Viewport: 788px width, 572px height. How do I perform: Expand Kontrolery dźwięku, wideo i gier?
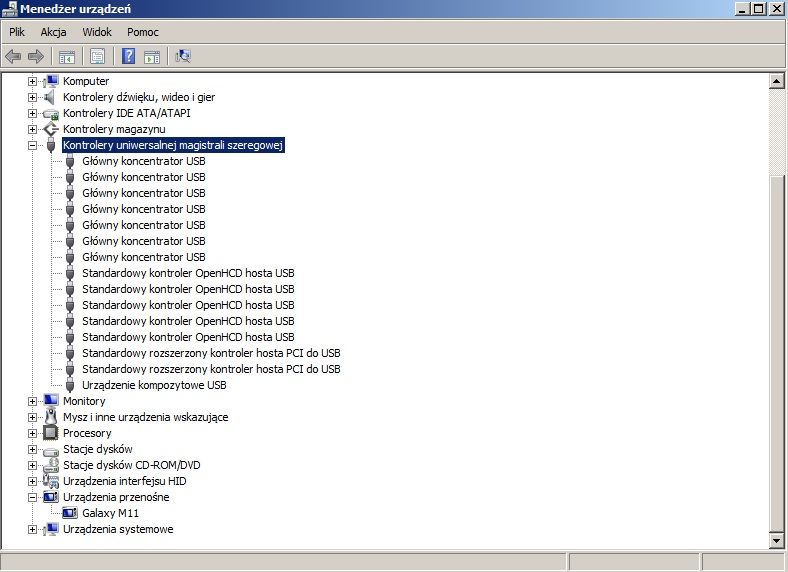33,97
